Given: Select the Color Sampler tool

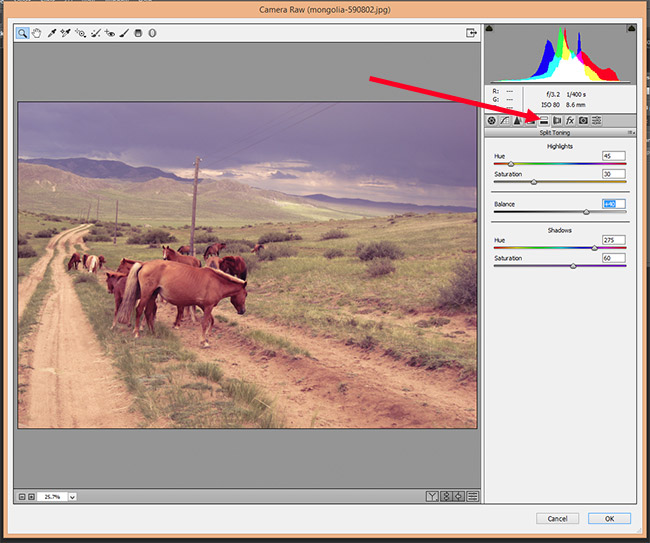Looking at the screenshot, I should tap(65, 33).
